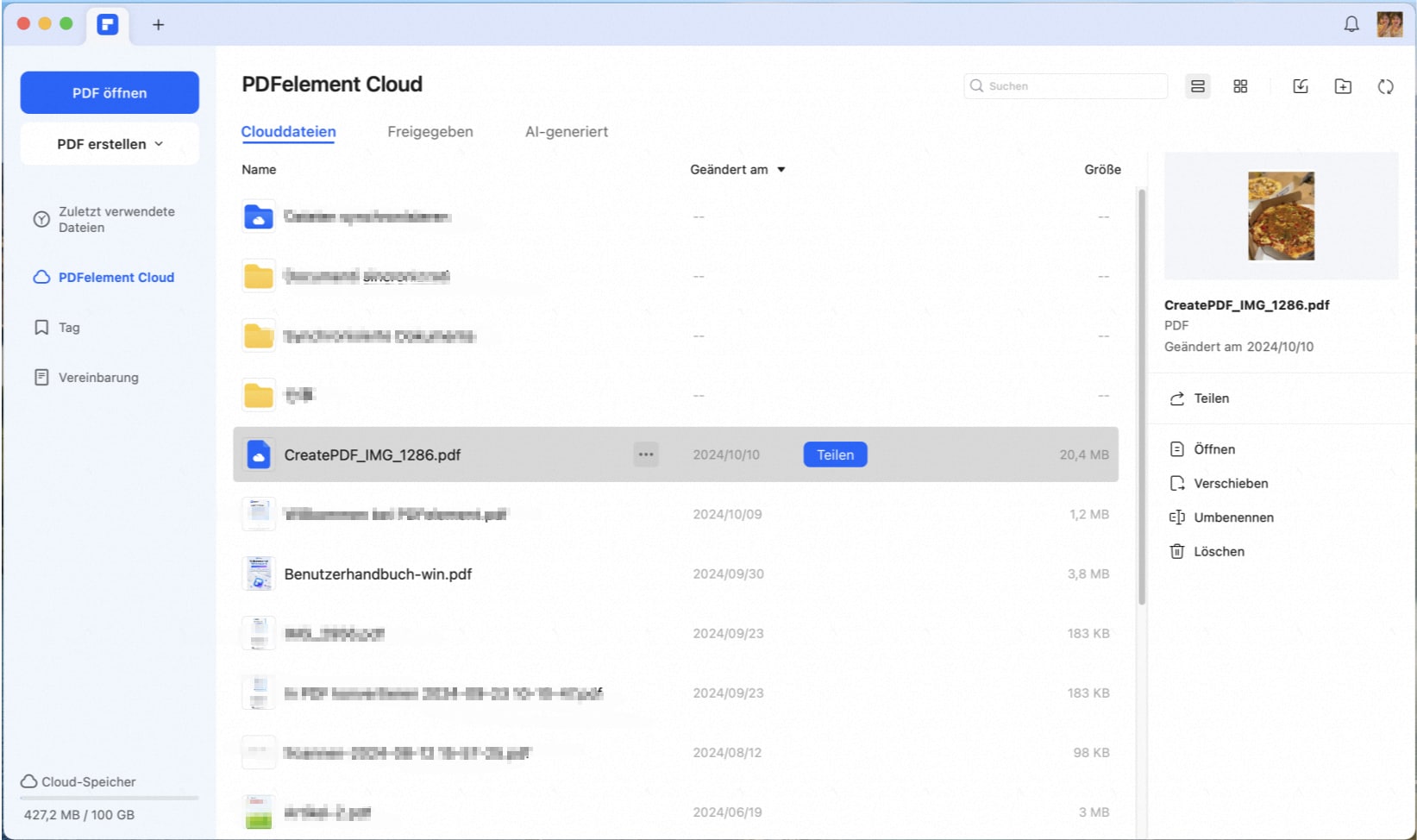Click the share arrow icon beside Teilen
Screen dimensions: 1417x840
(x=1177, y=398)
